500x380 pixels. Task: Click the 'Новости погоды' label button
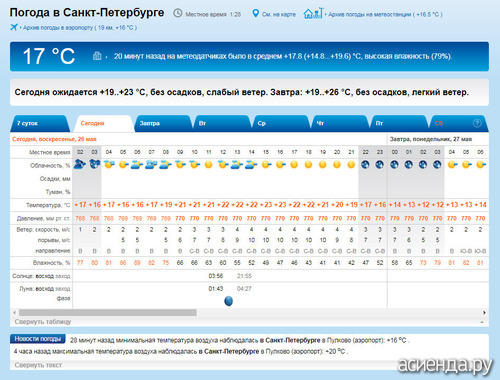tap(38, 339)
